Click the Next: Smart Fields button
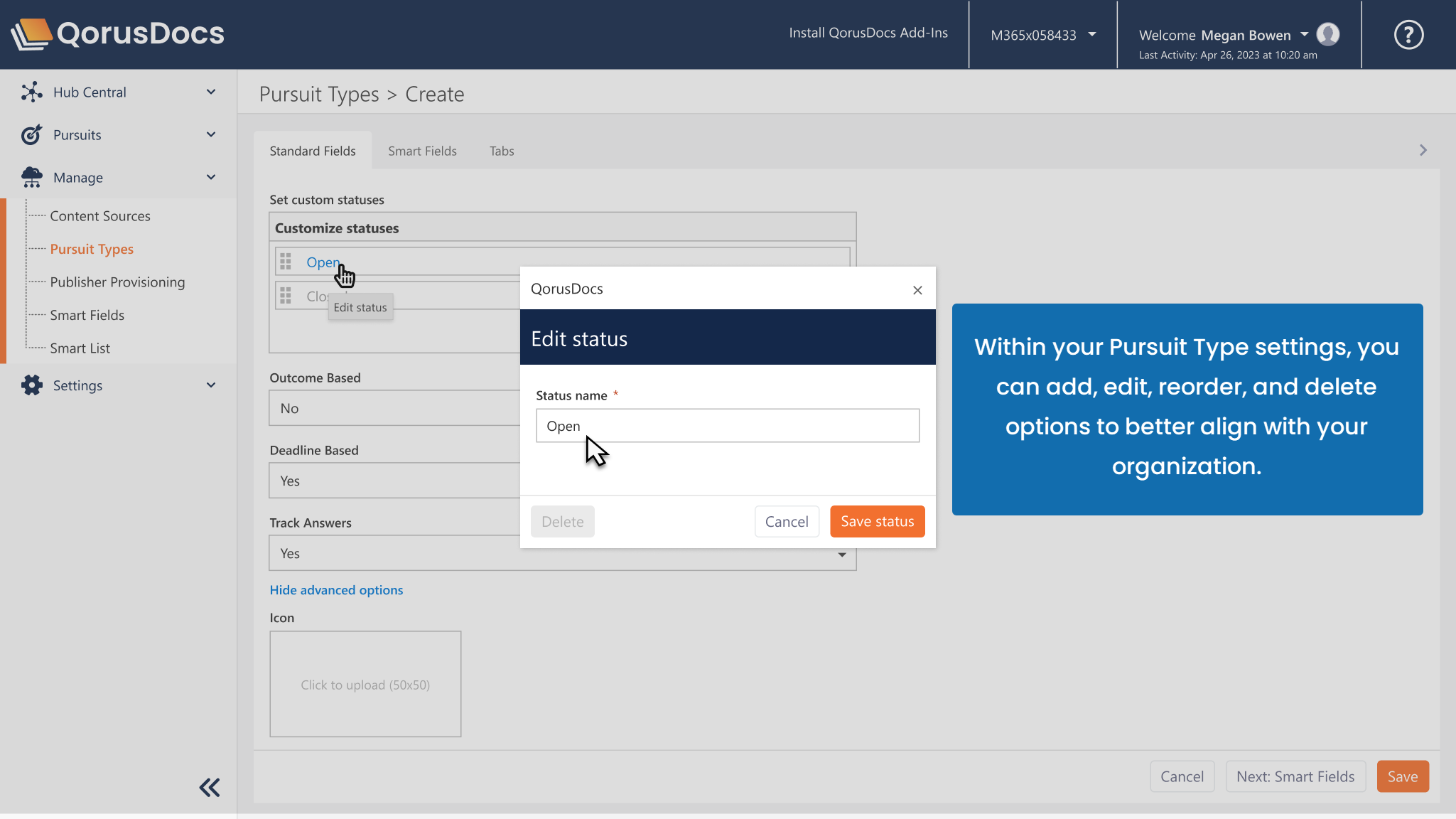Viewport: 1456px width, 819px height. [1295, 776]
